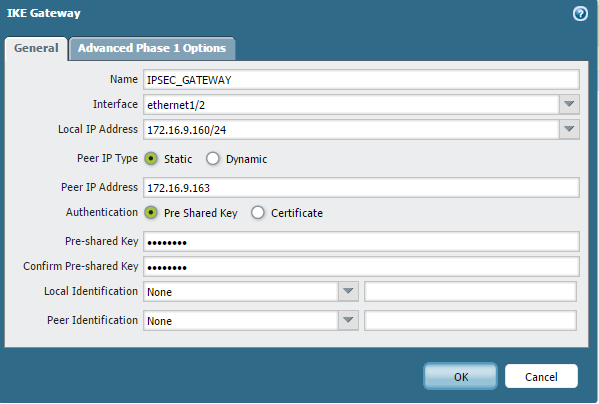Select Static peer IP type
This screenshot has width=599, height=404.
[x=151, y=158]
